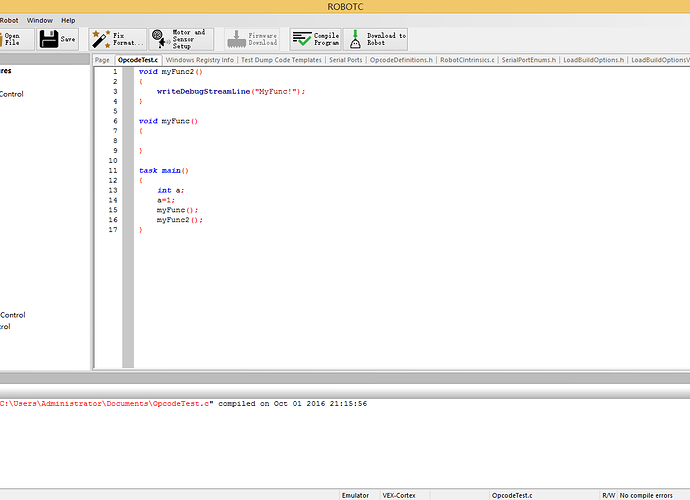
Task: Click line number 17 in the gutter
Action: [113, 230]
